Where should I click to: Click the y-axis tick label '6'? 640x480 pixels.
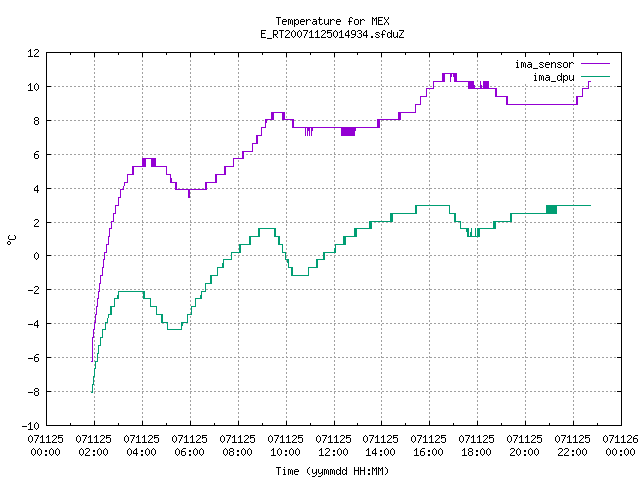pos(37,155)
